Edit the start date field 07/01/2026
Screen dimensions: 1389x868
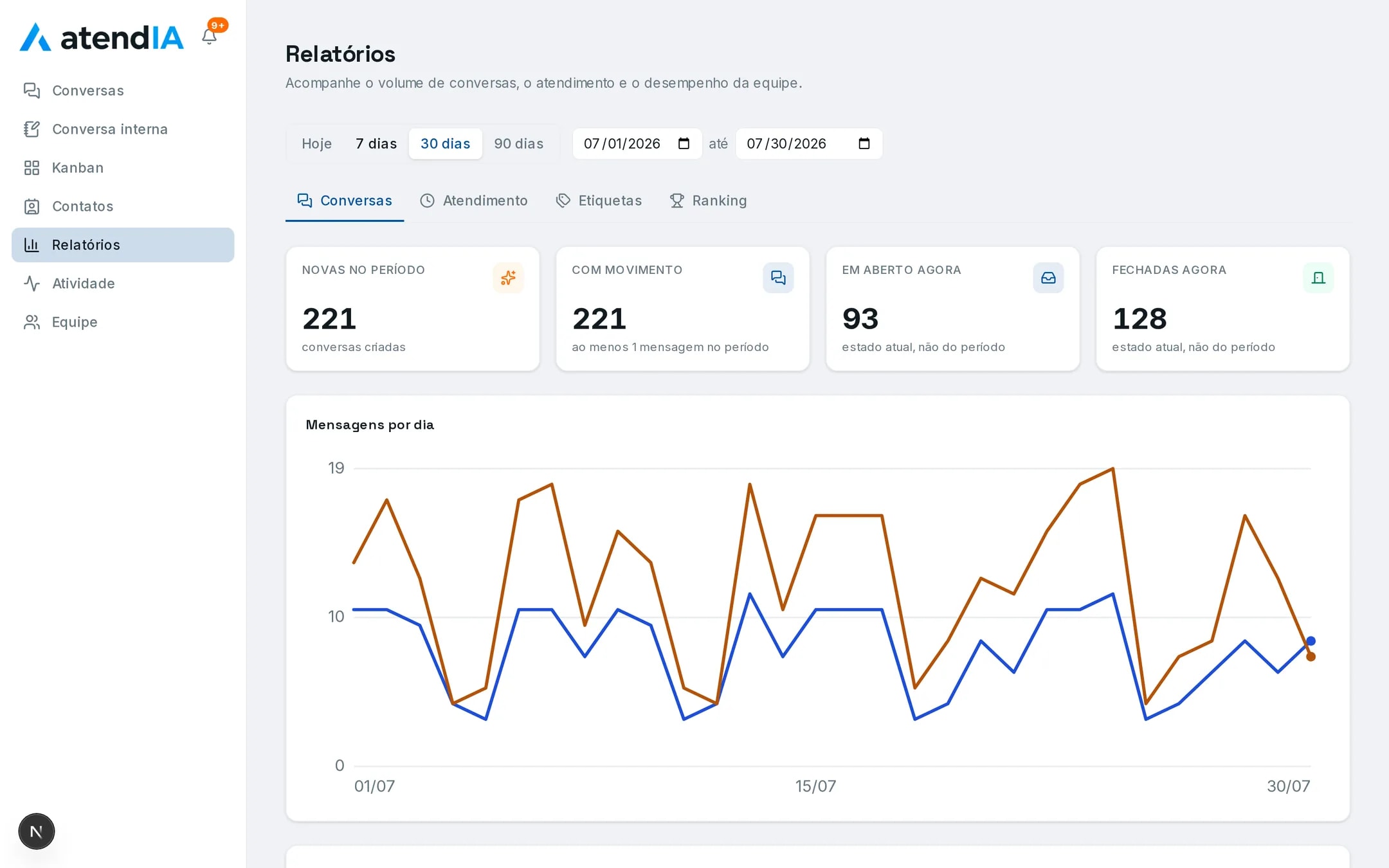click(637, 143)
